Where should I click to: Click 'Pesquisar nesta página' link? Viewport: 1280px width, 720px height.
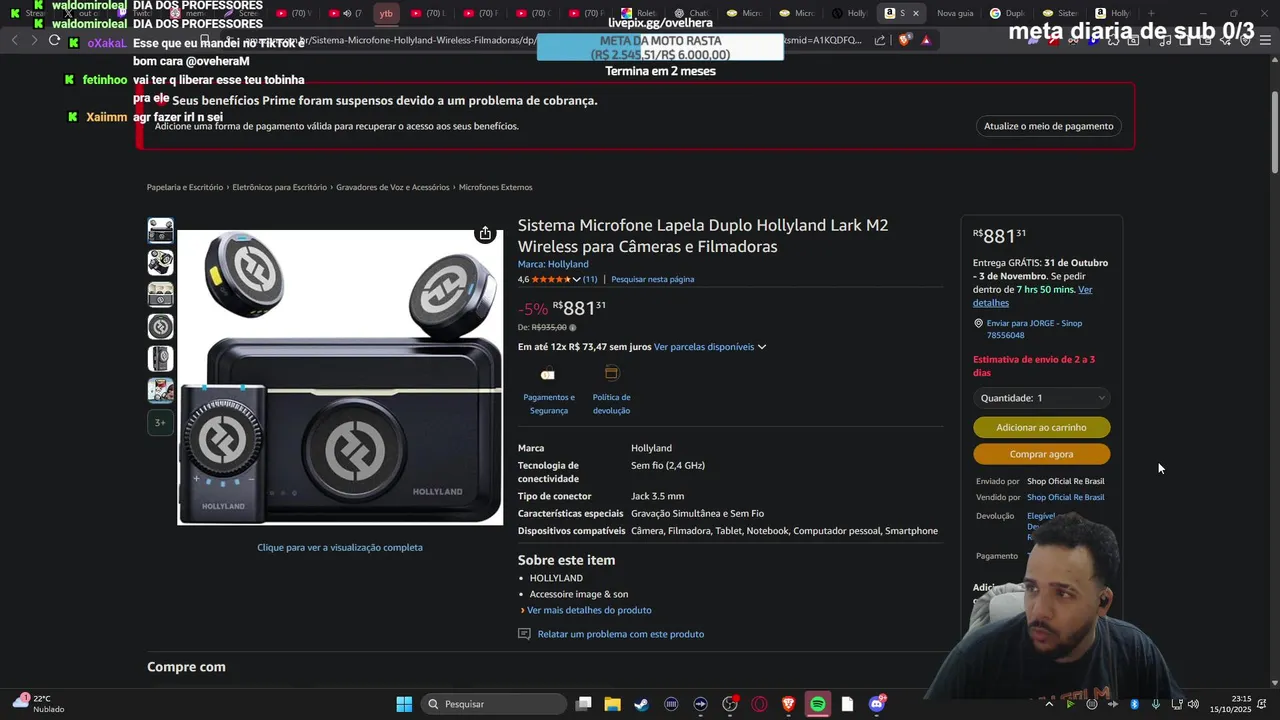pos(652,279)
